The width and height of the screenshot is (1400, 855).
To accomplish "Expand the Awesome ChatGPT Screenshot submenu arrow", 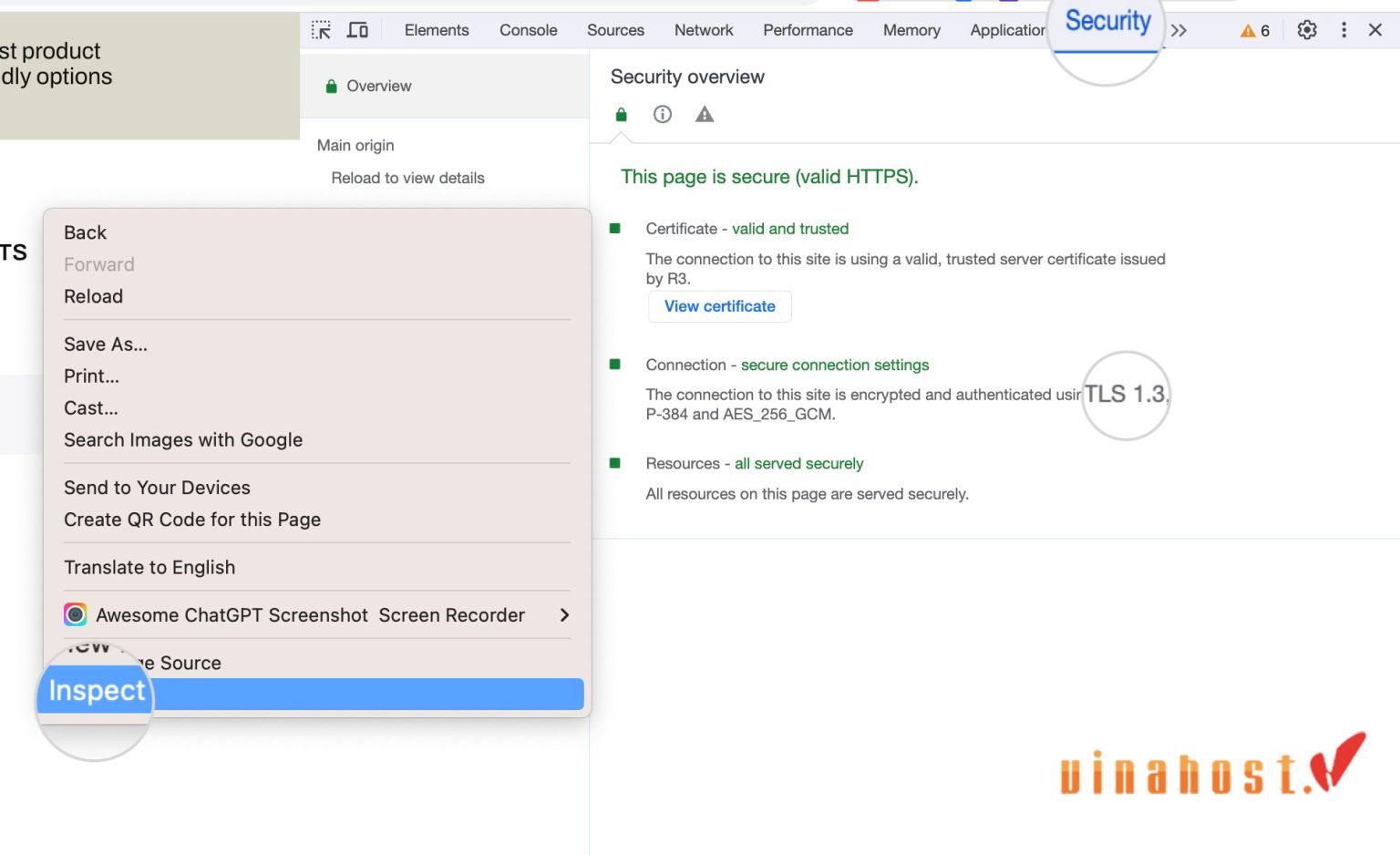I will pyautogui.click(x=564, y=615).
